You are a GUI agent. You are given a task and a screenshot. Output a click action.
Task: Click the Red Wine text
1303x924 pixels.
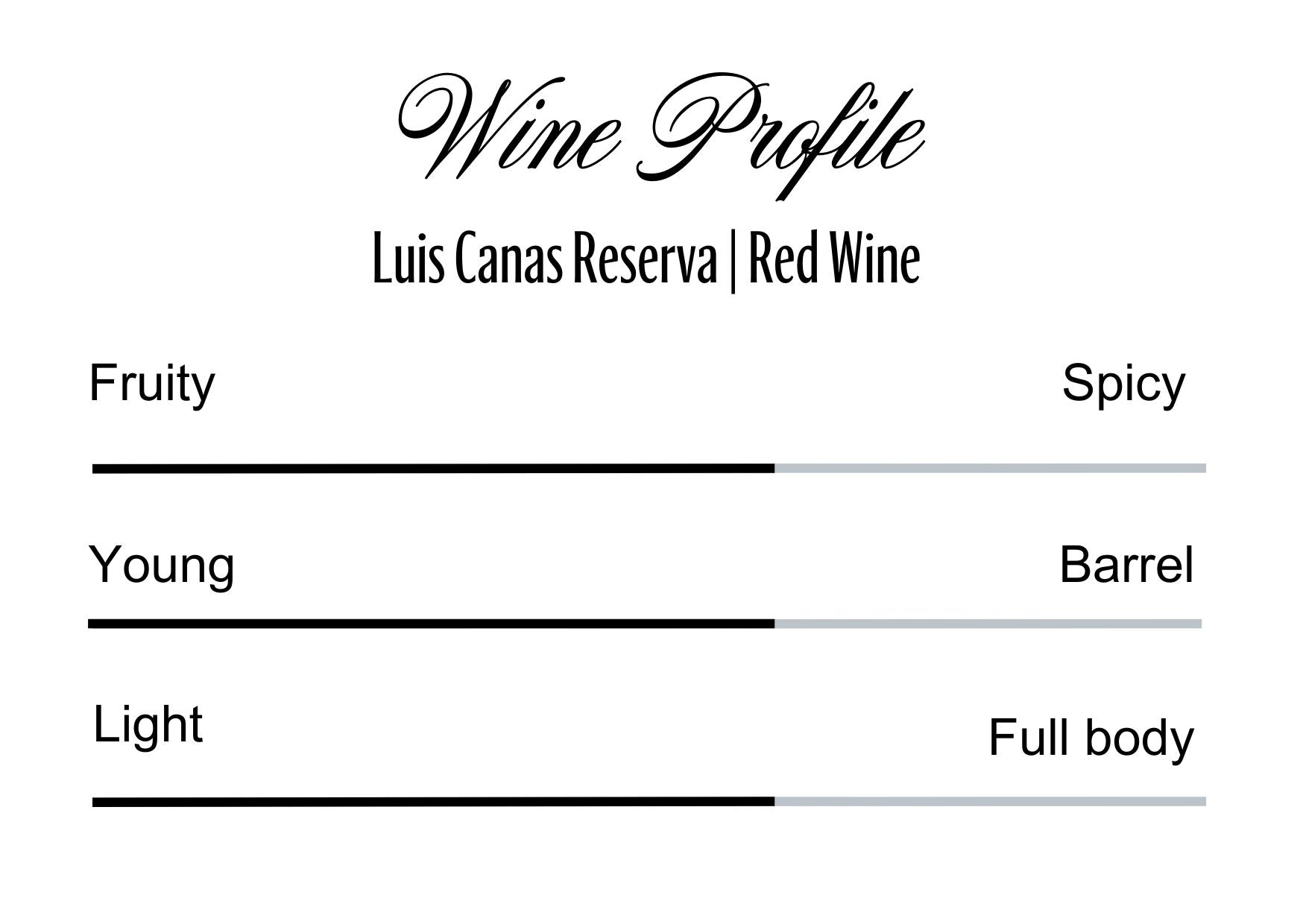(833, 261)
